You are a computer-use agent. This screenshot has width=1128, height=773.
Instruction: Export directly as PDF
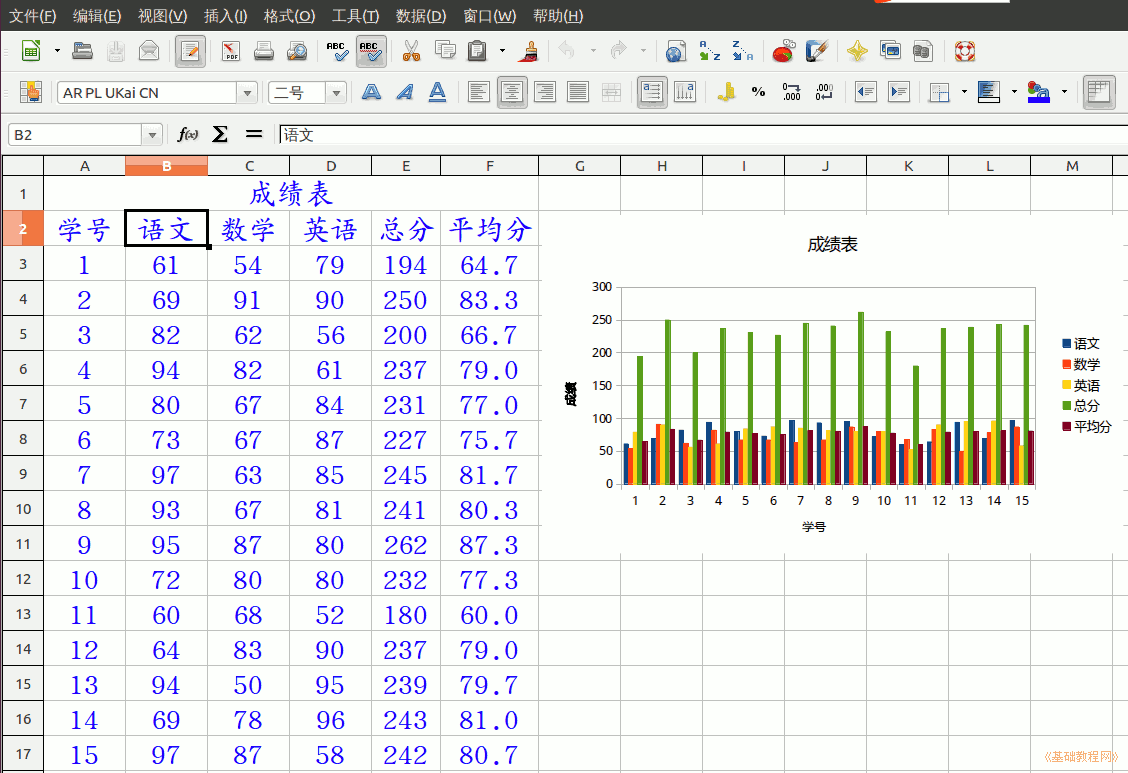[x=230, y=51]
